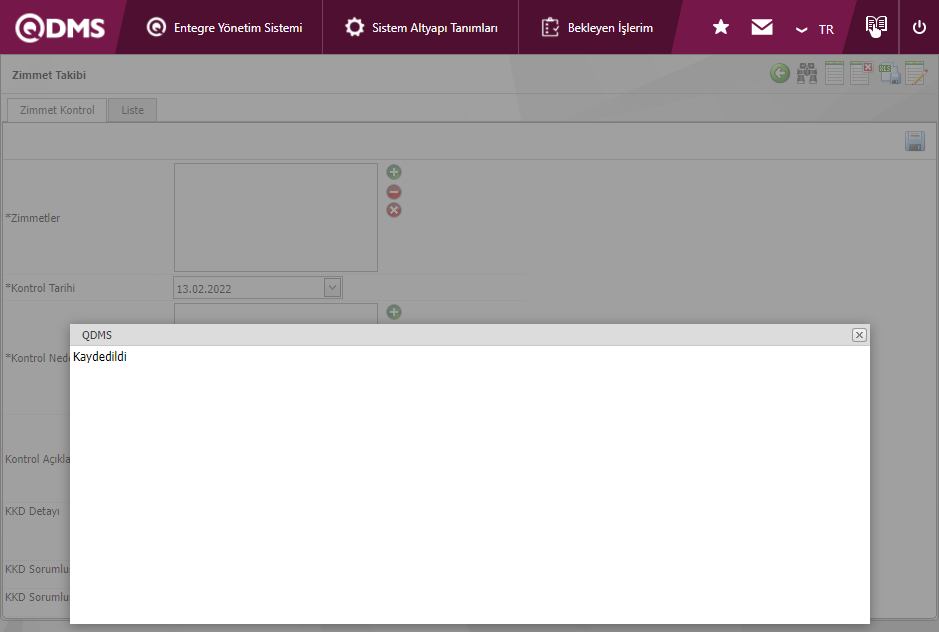Click the Zimmet Takibi page title

49,75
